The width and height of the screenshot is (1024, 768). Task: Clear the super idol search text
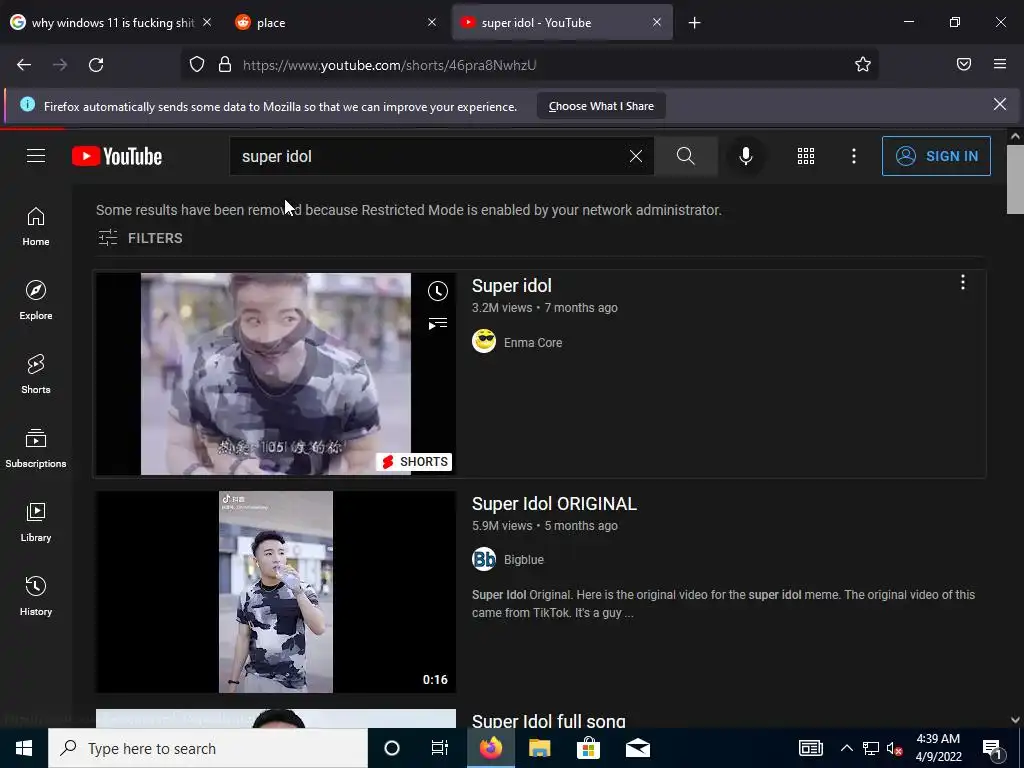tap(635, 156)
